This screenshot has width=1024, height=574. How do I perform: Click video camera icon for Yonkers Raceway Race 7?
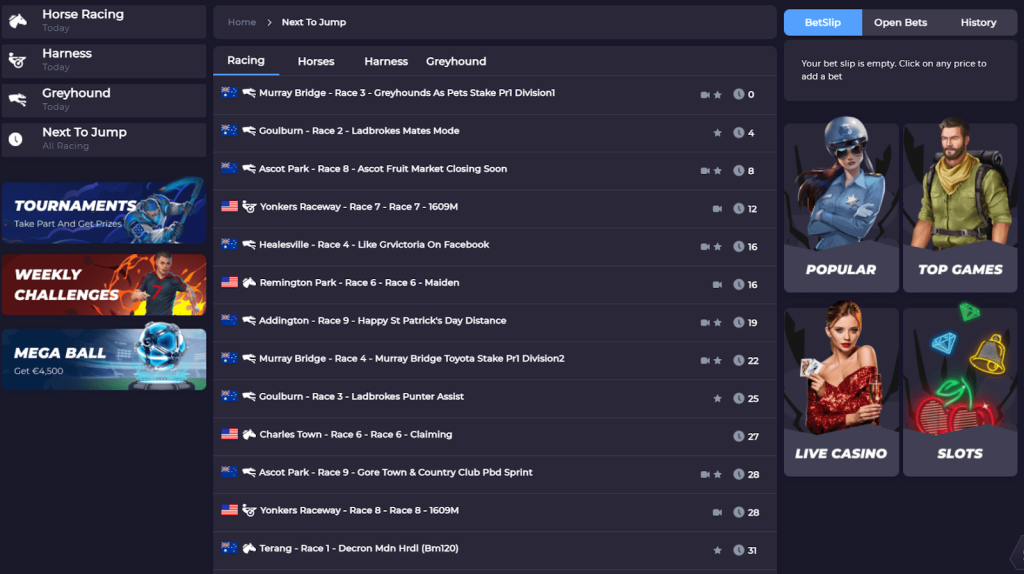pos(717,209)
